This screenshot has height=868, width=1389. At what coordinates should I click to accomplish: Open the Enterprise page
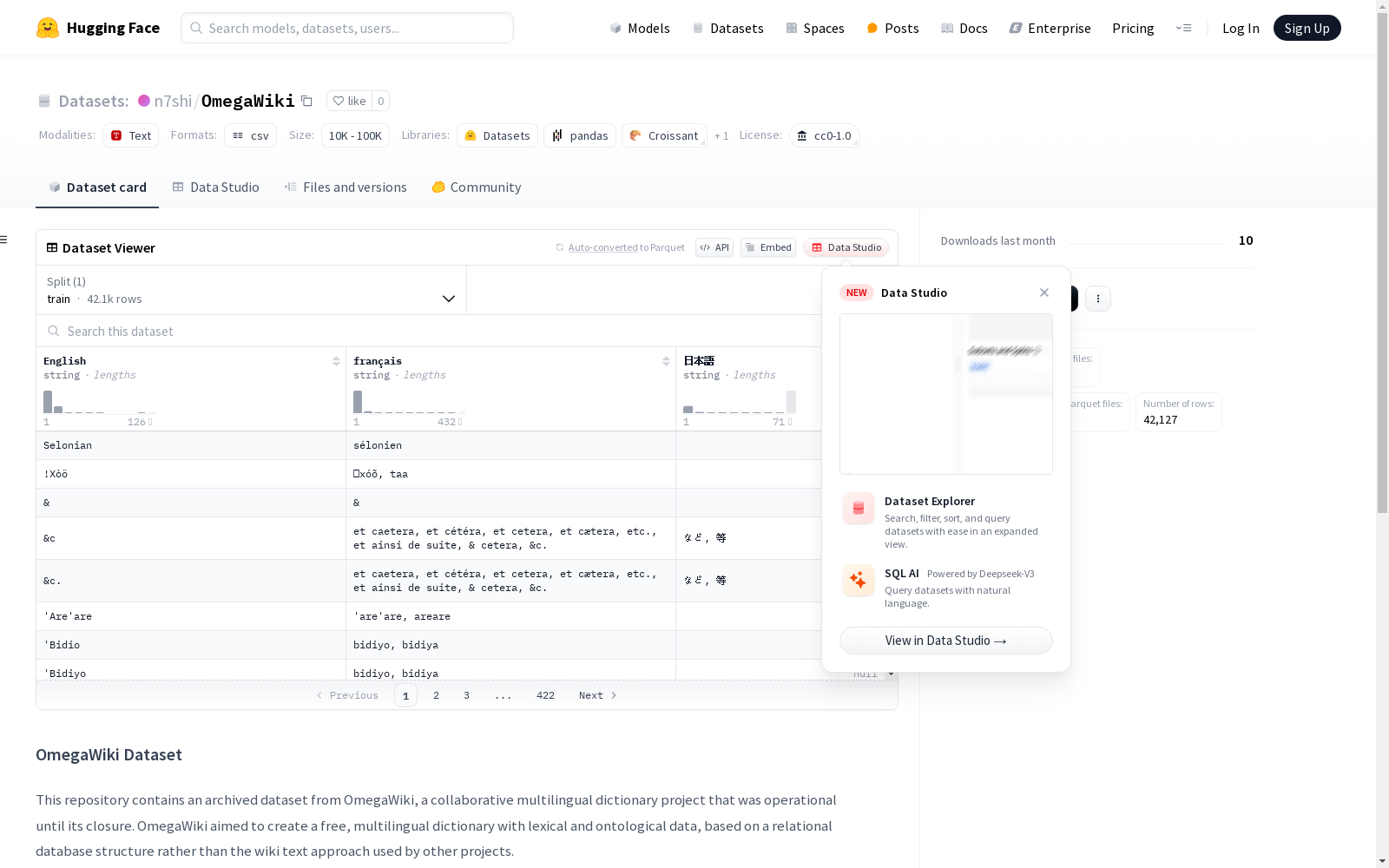pyautogui.click(x=1050, y=28)
